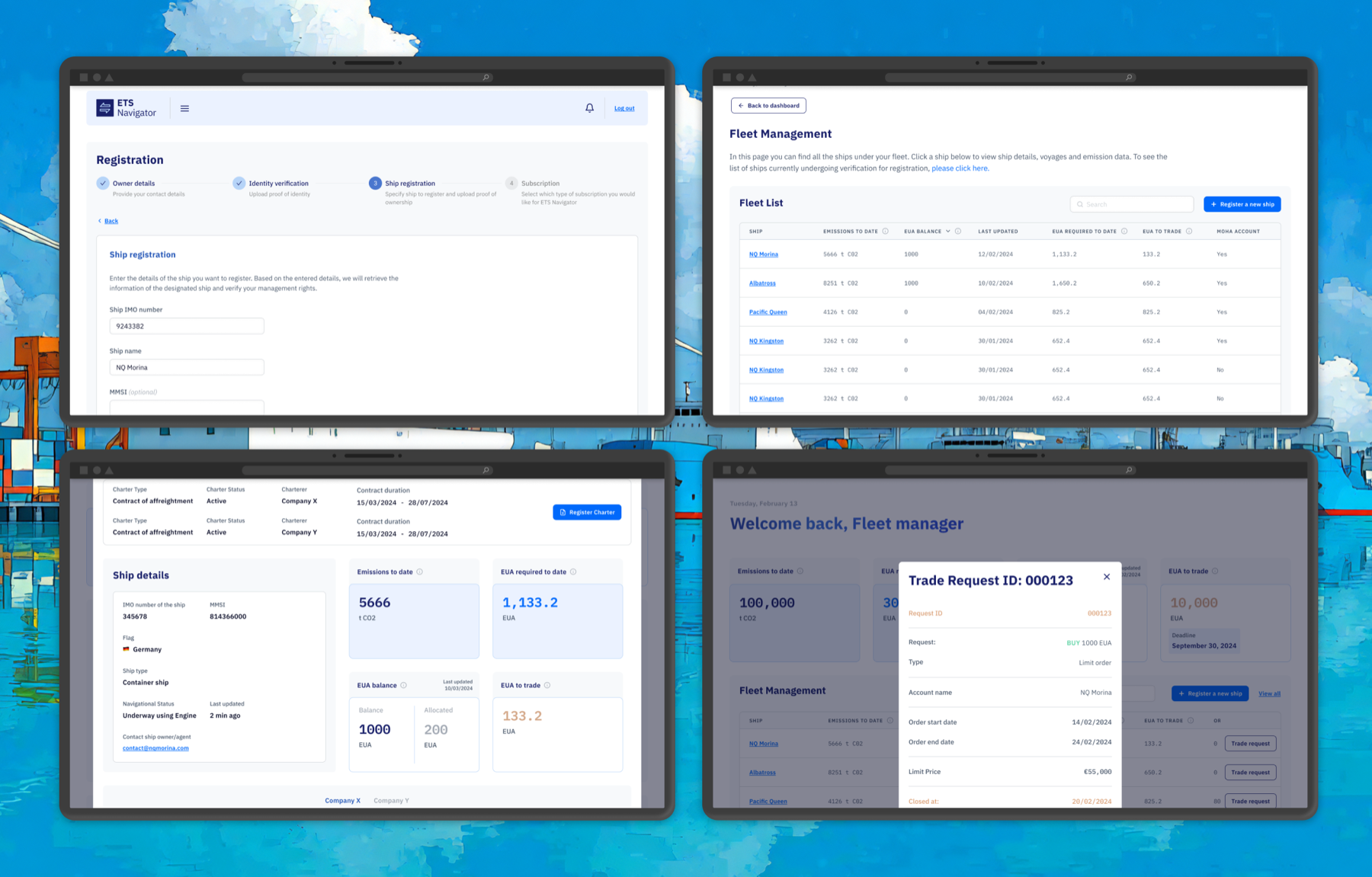Select step 3 Ship registration circle

coord(375,183)
